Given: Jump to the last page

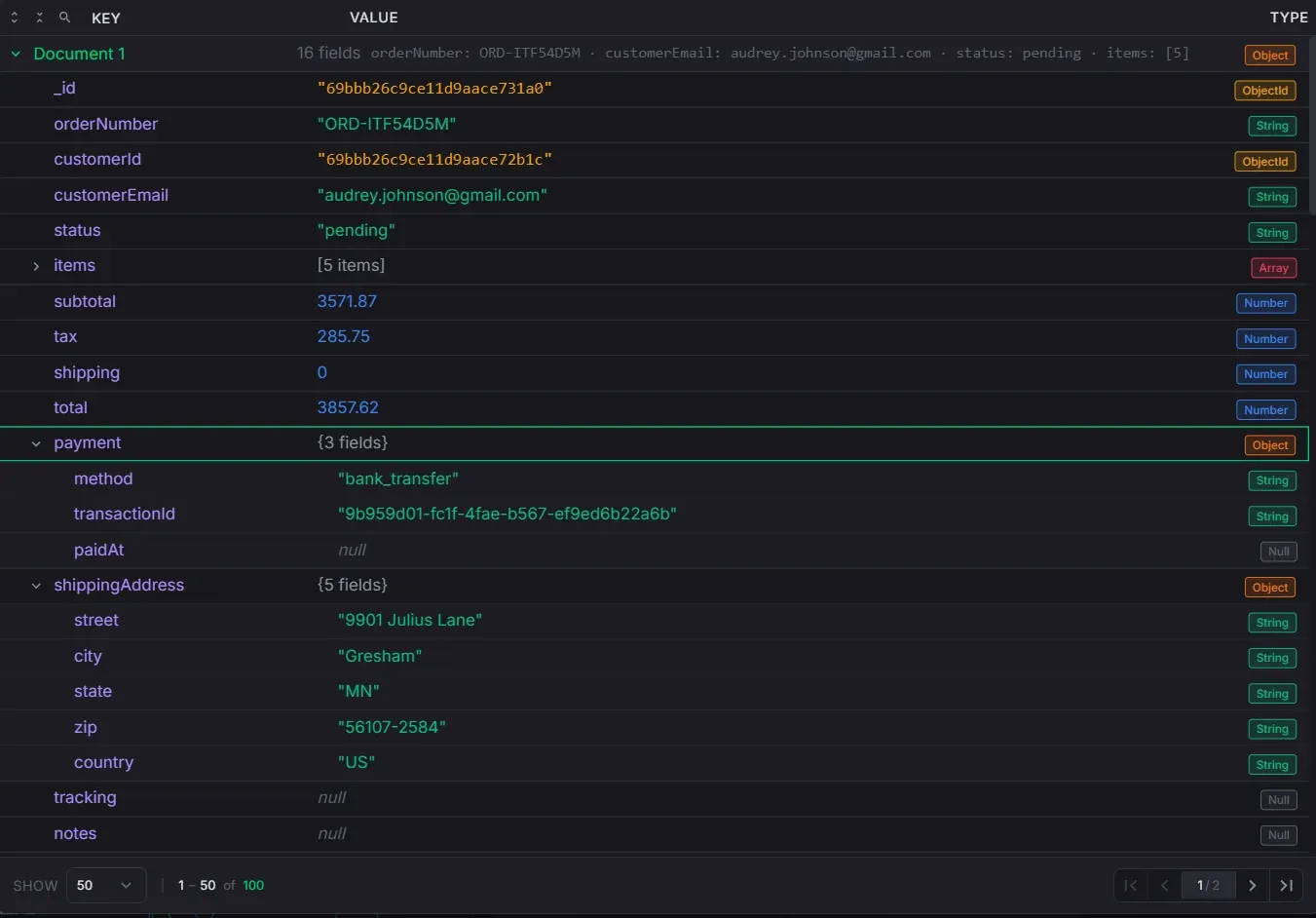Looking at the screenshot, I should [1286, 885].
